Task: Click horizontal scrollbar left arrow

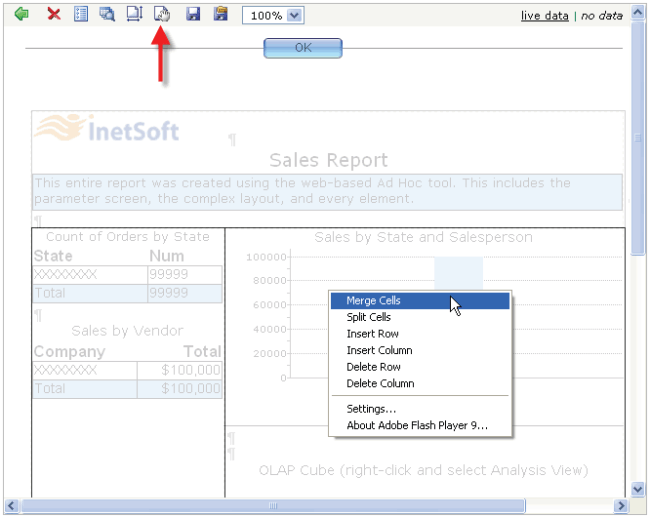Action: click(x=12, y=506)
